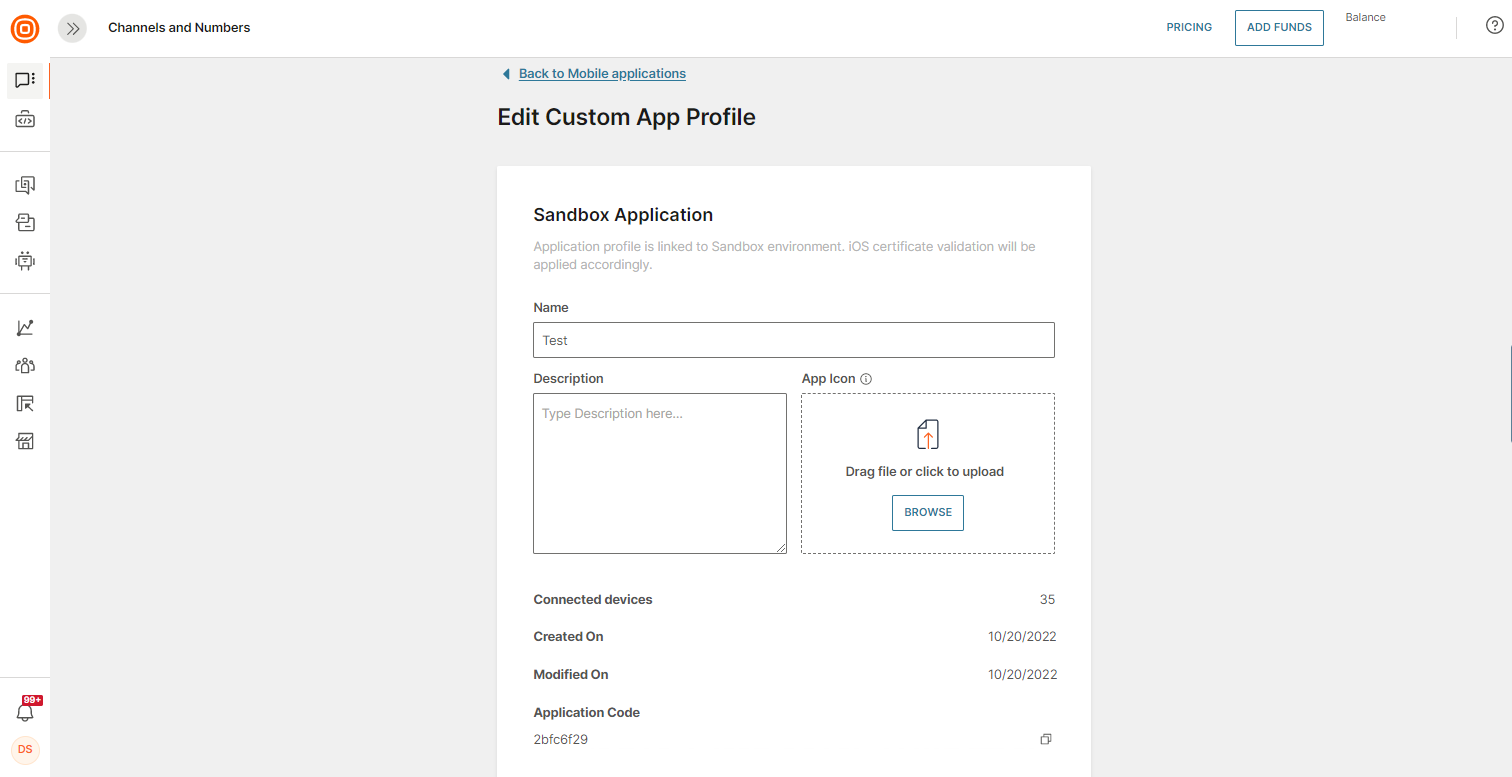Open the developer tools code icon
Viewport: 1512px width, 777px height.
[x=25, y=120]
